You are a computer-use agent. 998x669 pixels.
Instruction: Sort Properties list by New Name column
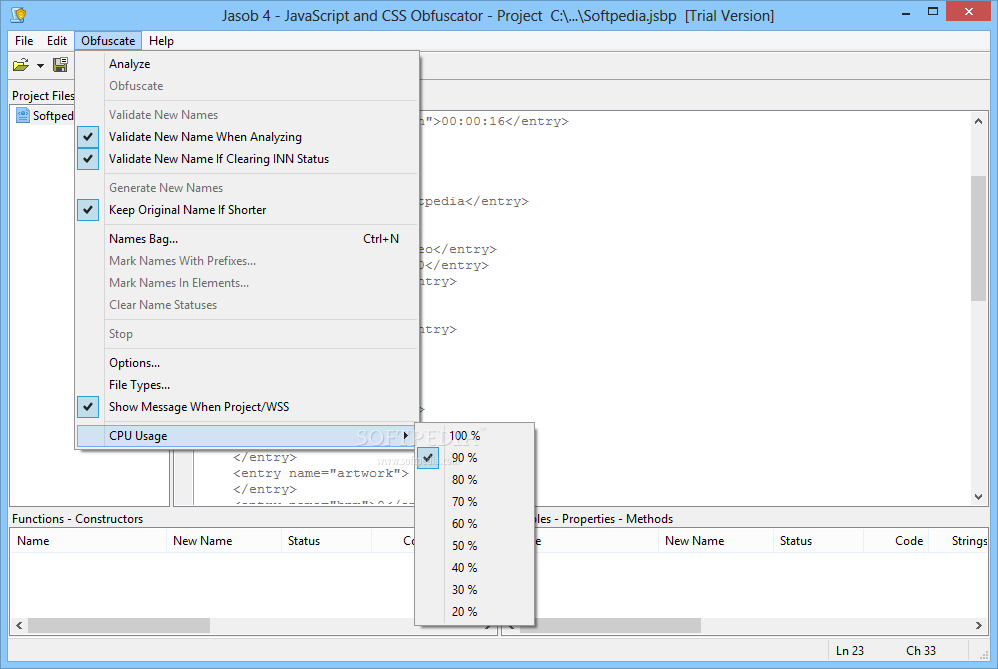(x=715, y=540)
